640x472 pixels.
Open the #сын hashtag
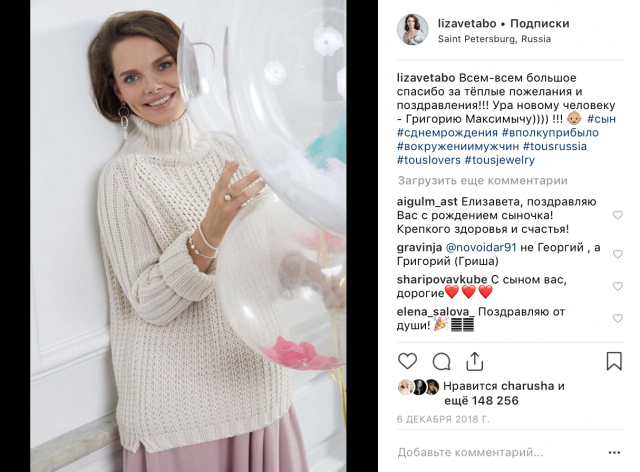click(x=601, y=119)
